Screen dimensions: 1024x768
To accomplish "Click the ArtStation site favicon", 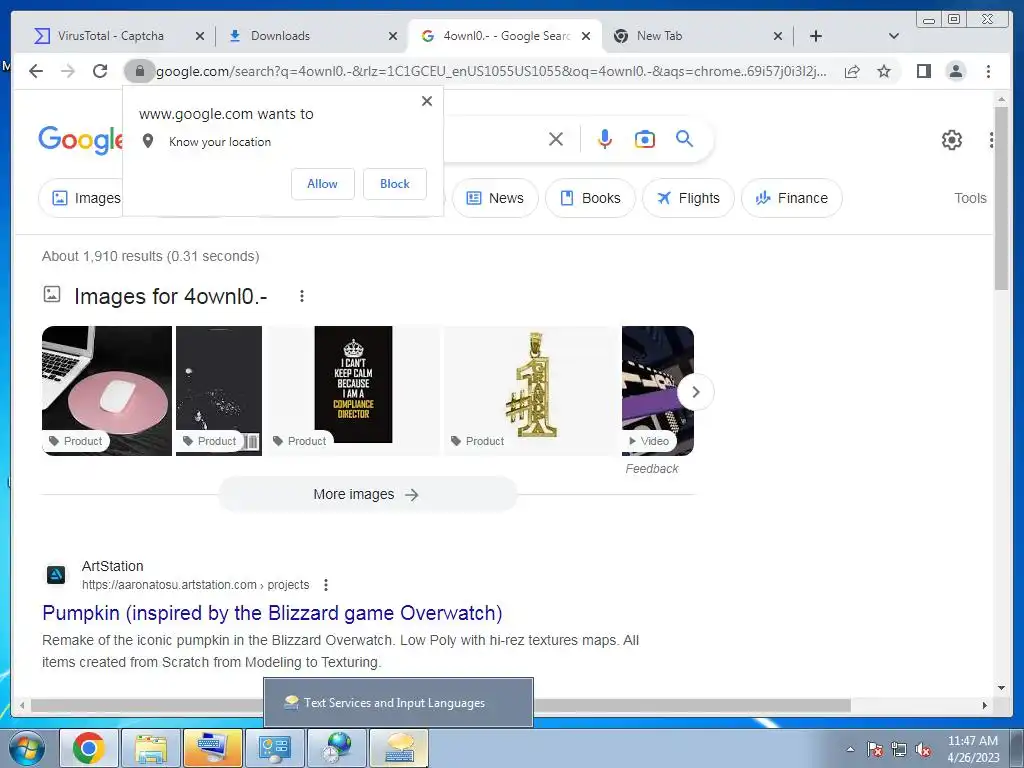I will point(56,575).
